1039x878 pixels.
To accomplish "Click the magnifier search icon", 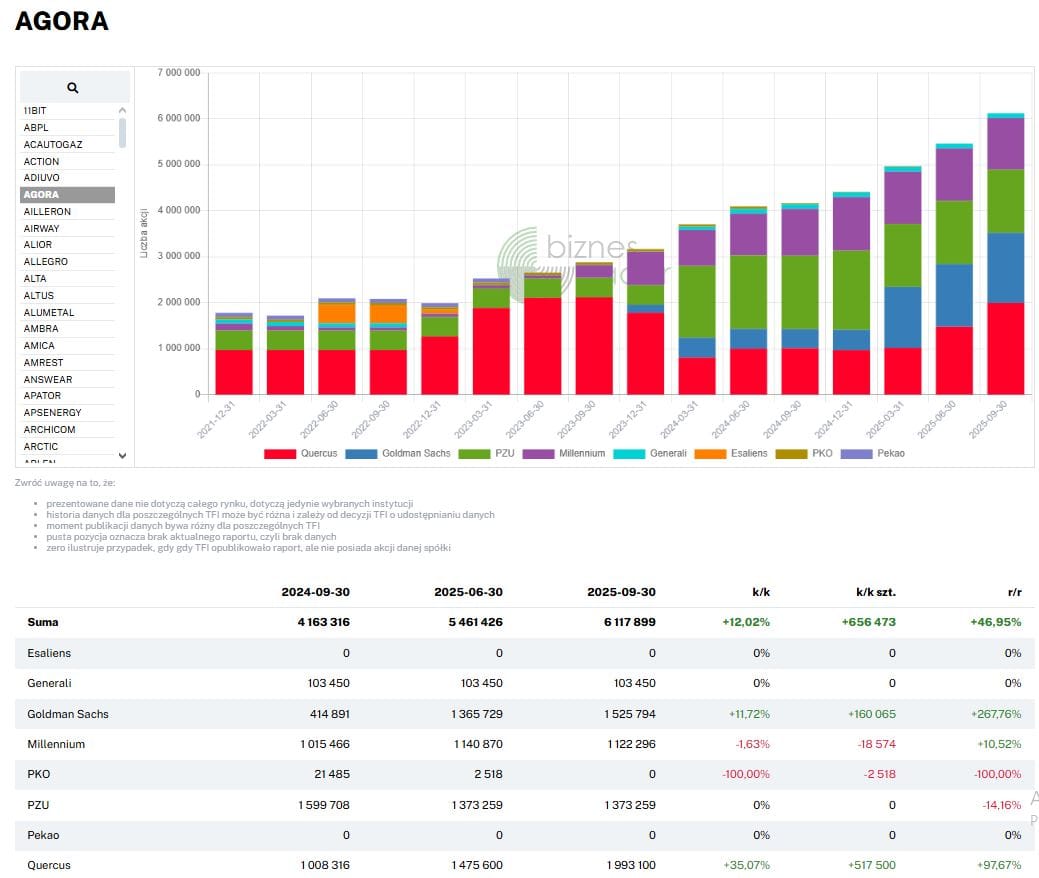I will click(73, 87).
